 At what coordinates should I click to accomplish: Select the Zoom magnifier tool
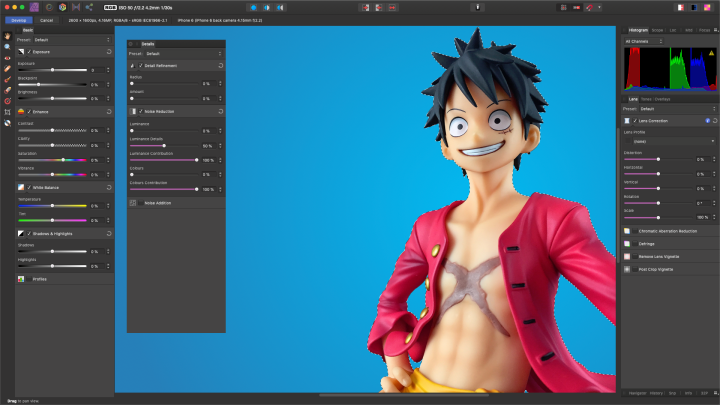(x=7, y=47)
